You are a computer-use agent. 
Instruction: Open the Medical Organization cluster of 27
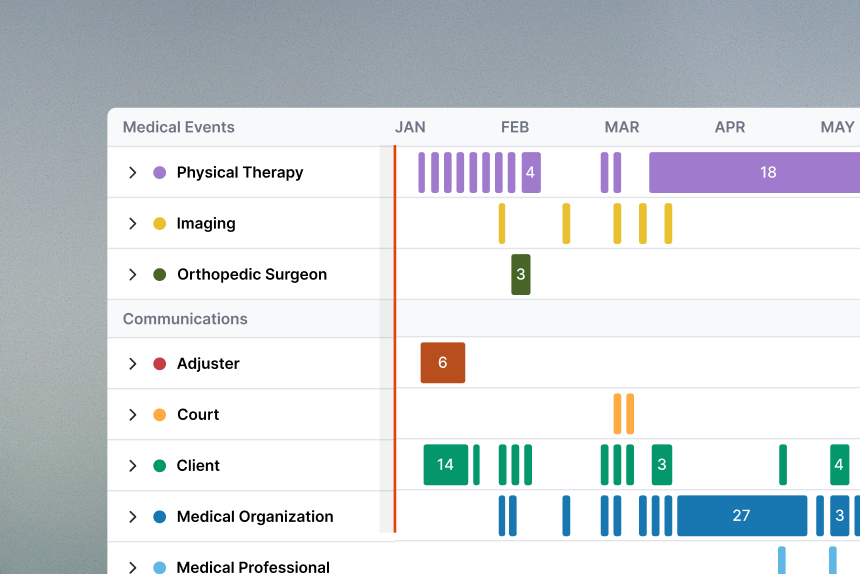[x=741, y=516]
